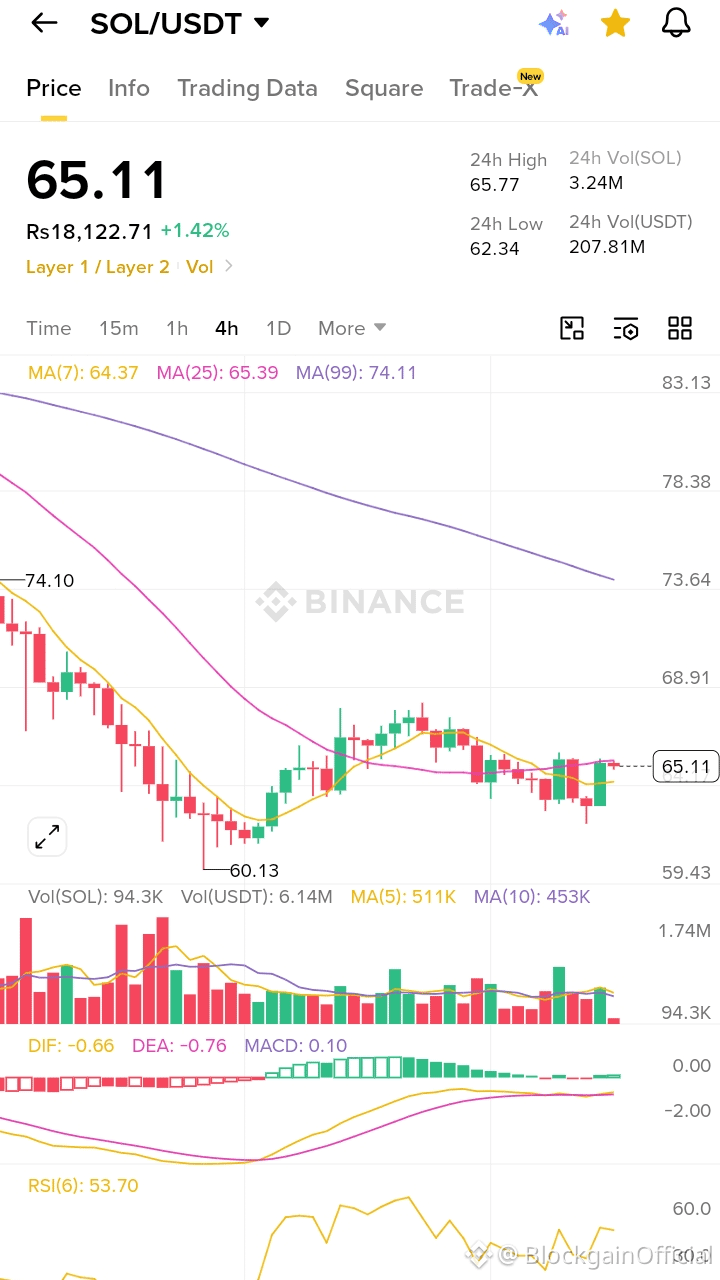Open the grid layout icon

click(680, 328)
